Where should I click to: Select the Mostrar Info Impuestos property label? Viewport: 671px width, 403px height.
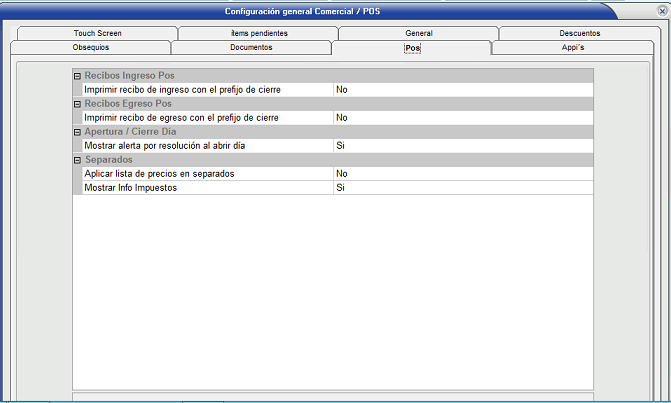tap(125, 188)
